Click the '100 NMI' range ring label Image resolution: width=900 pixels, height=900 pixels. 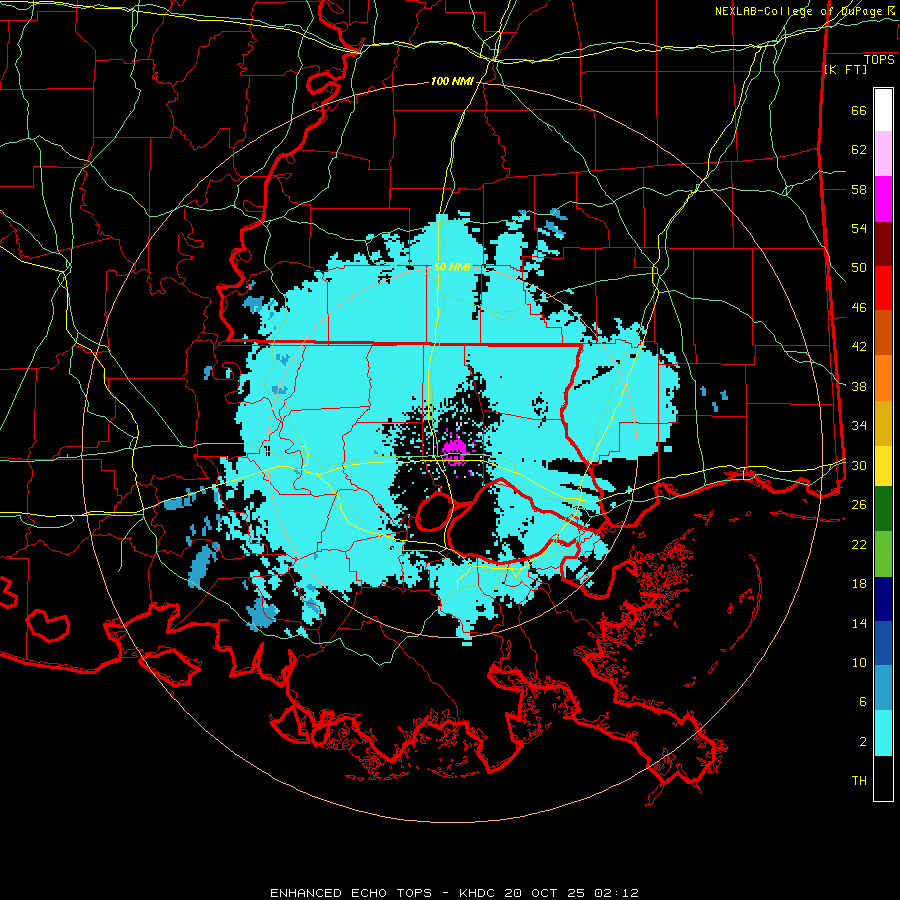(452, 82)
